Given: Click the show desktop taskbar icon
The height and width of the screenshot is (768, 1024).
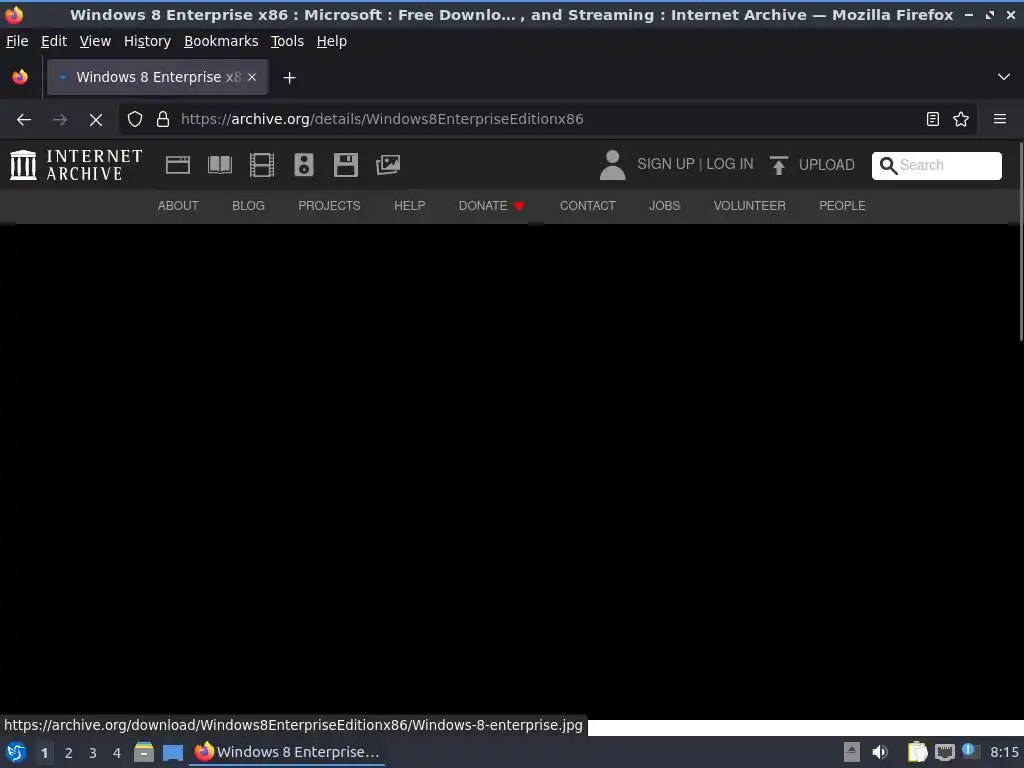Looking at the screenshot, I should (173, 752).
